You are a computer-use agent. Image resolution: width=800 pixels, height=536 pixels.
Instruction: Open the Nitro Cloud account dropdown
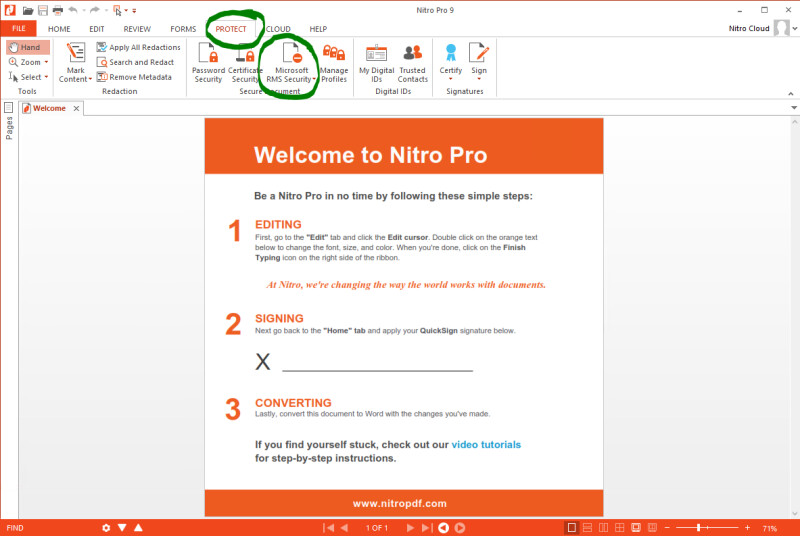click(795, 29)
